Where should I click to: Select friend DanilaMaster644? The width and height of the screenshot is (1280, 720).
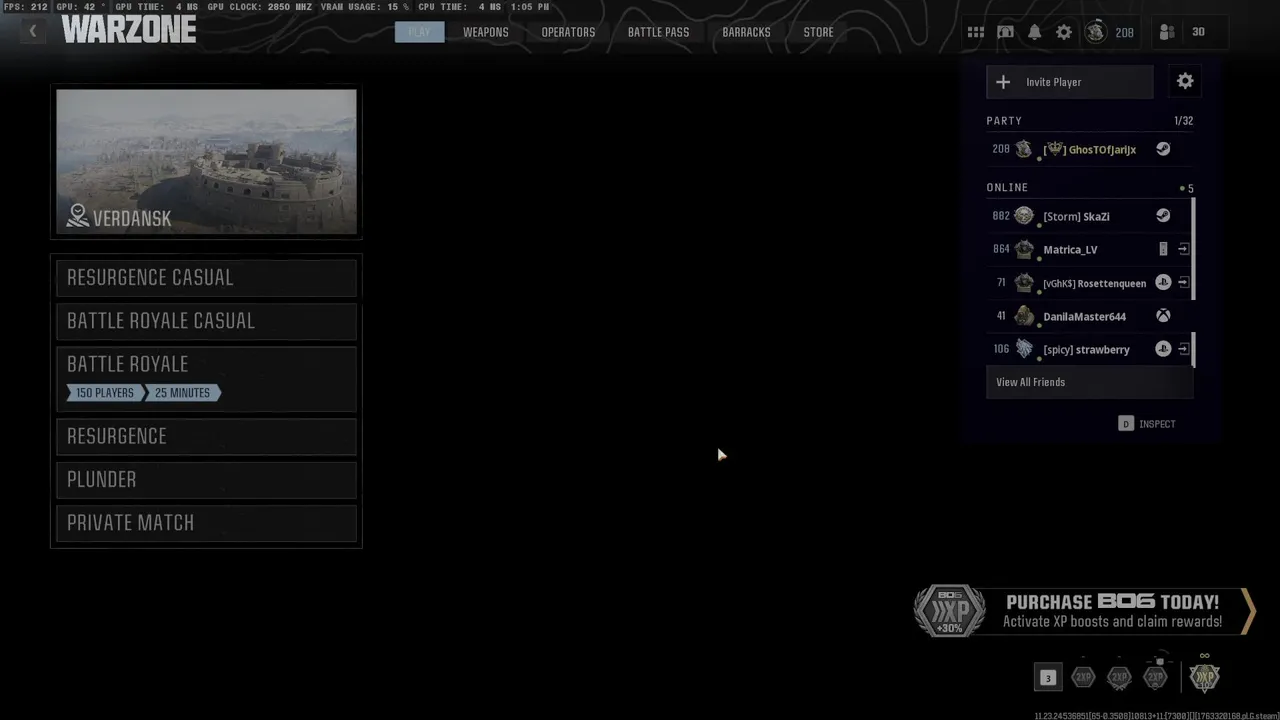pyautogui.click(x=1089, y=316)
